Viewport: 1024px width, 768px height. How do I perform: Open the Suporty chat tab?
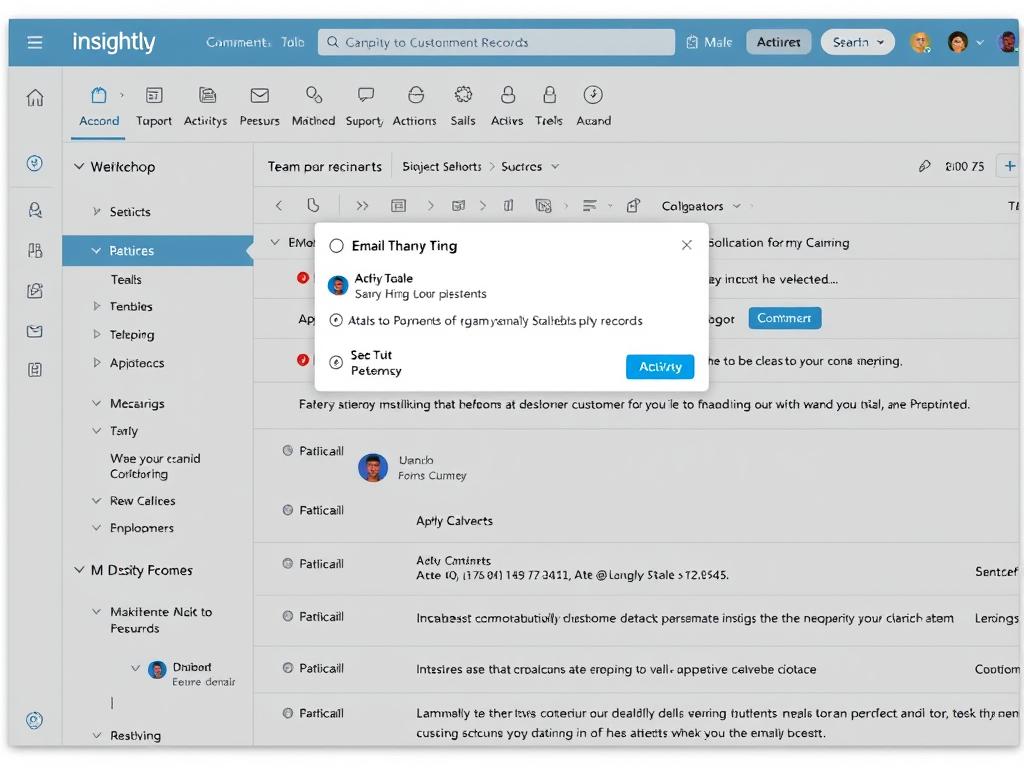(x=364, y=107)
